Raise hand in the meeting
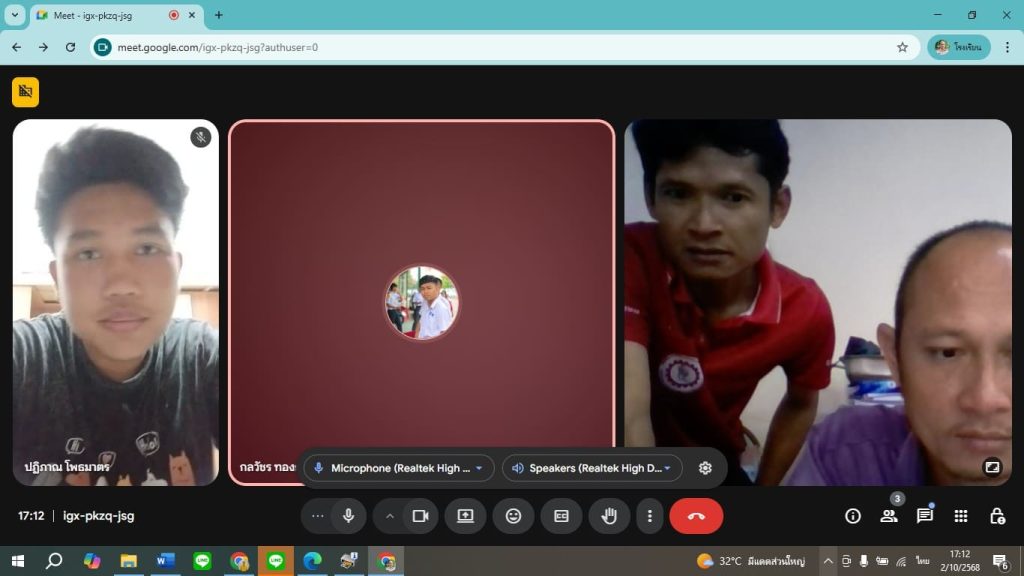1024x576 pixels. click(609, 516)
